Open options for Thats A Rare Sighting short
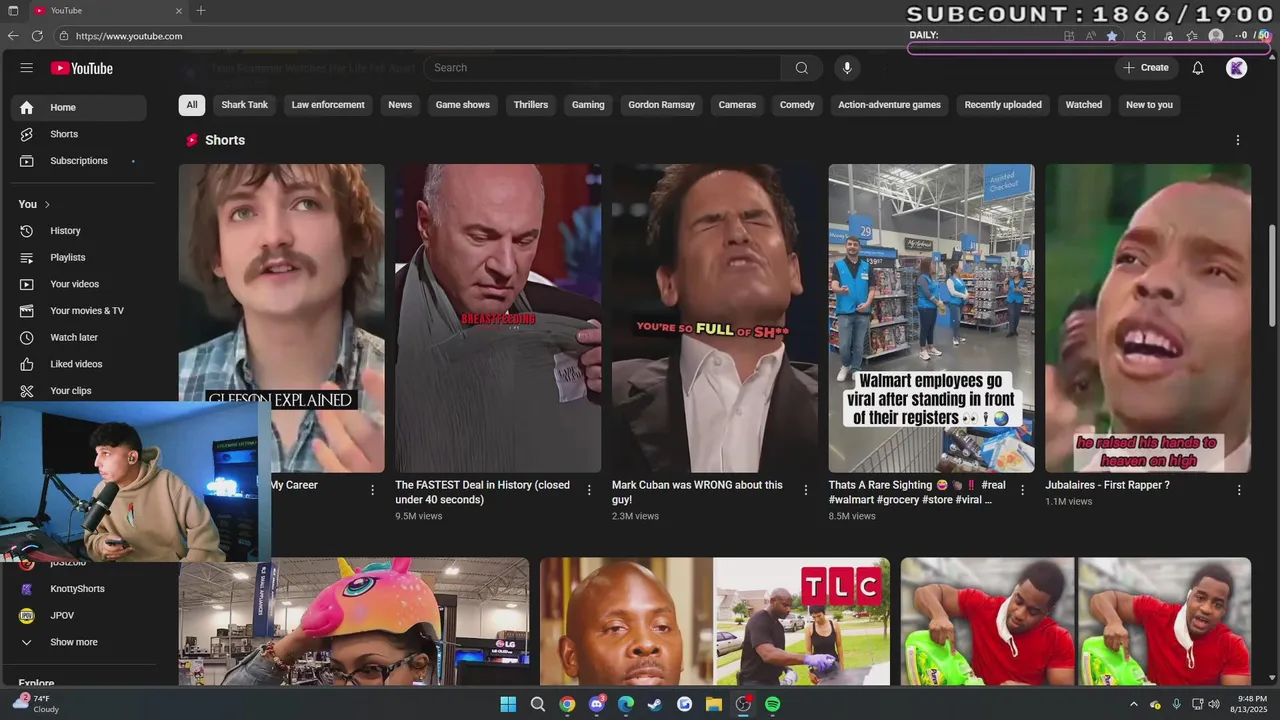Image resolution: width=1280 pixels, height=720 pixels. point(1022,490)
